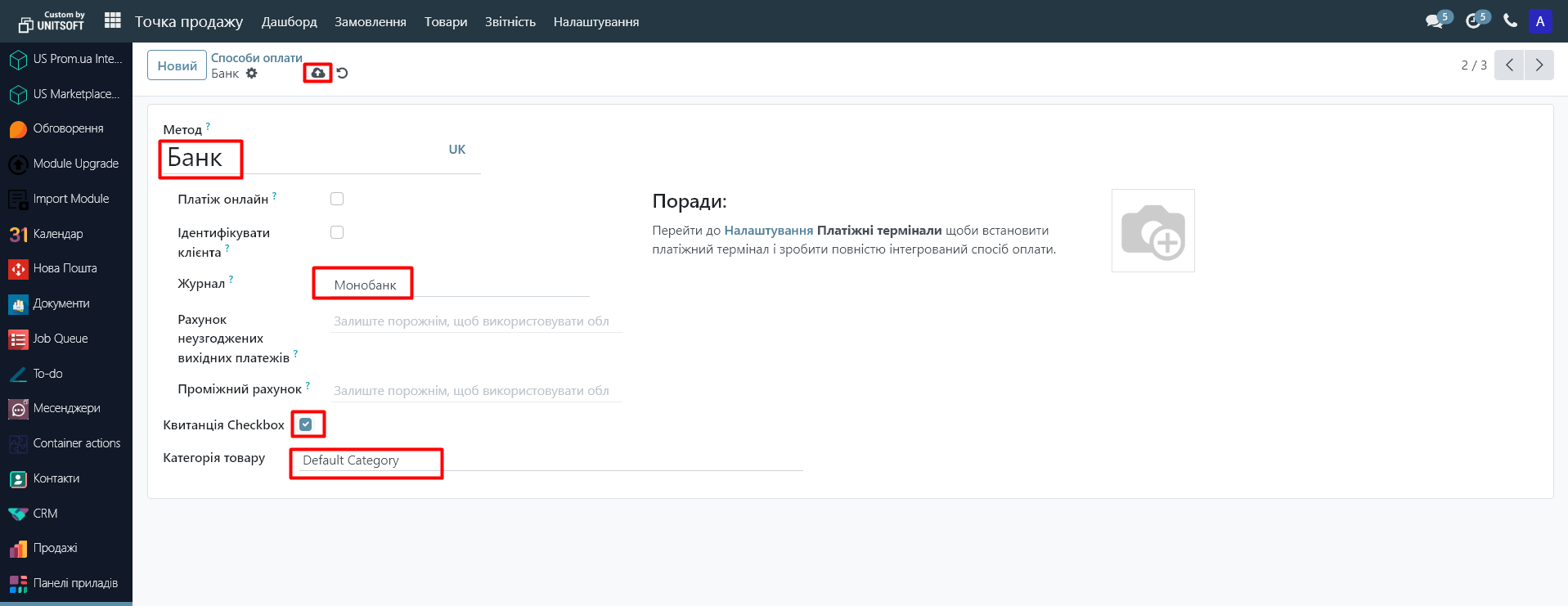Click the discard changes undo icon

coord(342,73)
